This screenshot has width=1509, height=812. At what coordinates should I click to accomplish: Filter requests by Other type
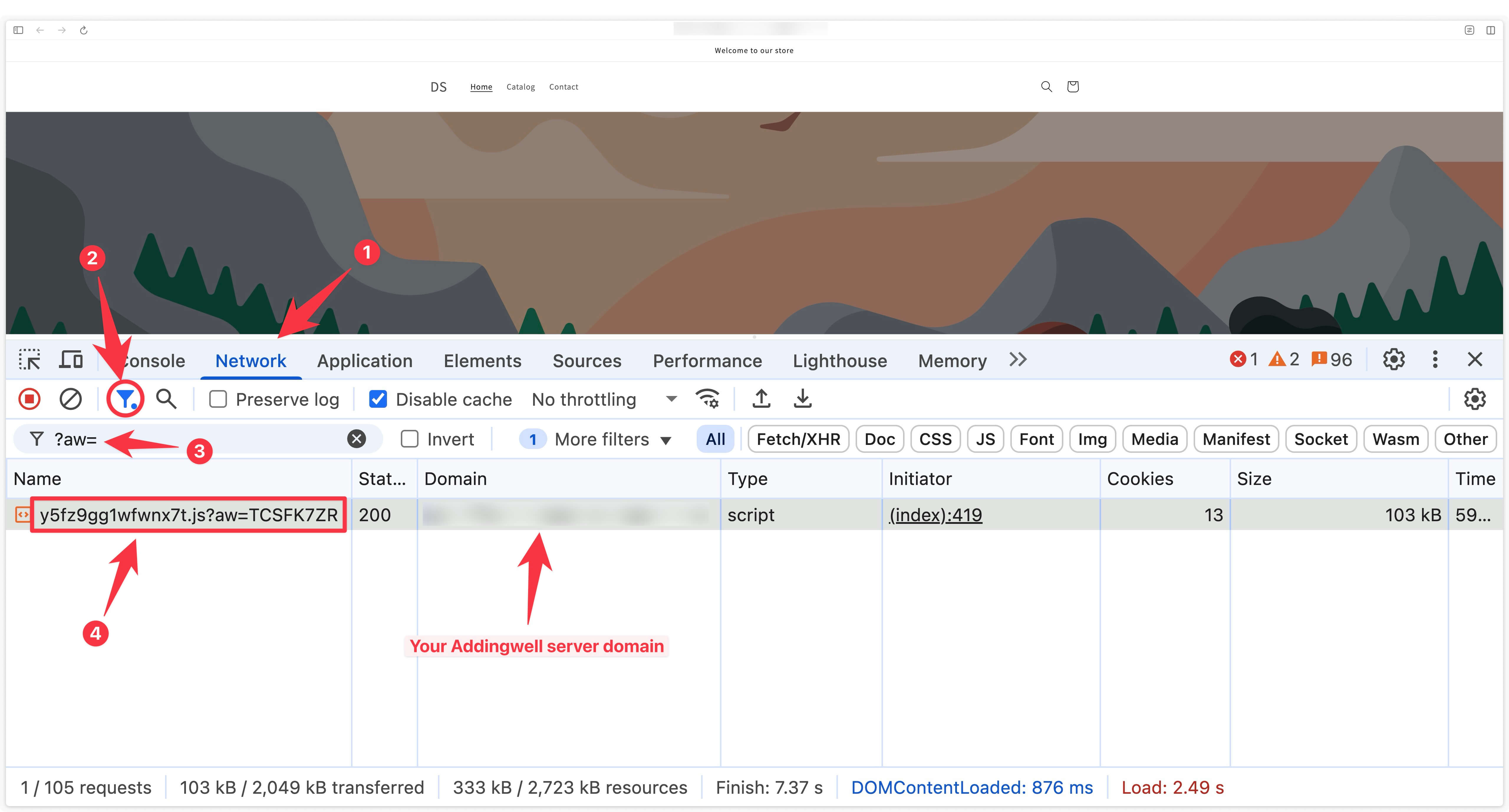pos(1465,439)
